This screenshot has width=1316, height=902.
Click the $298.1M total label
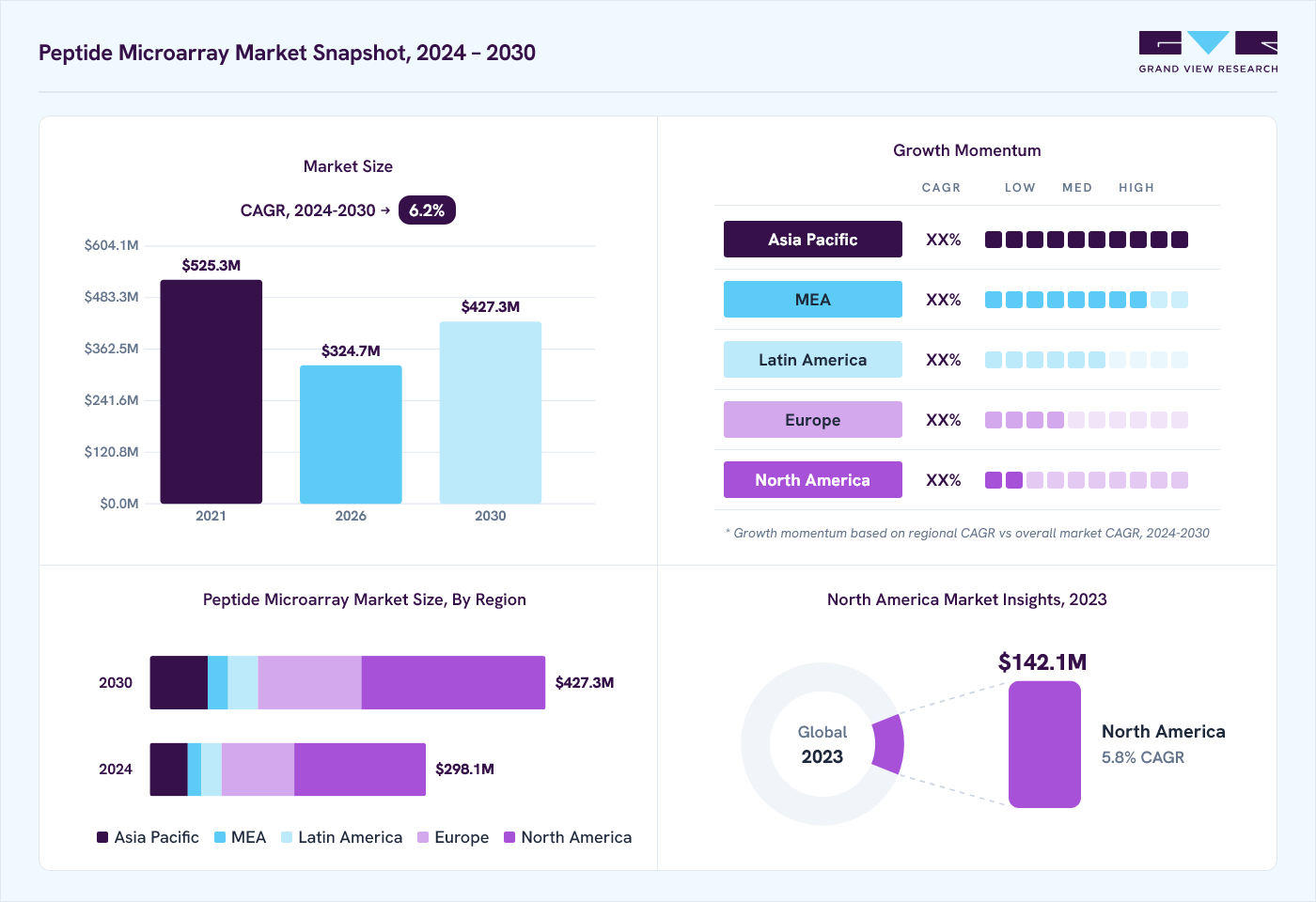(x=464, y=769)
